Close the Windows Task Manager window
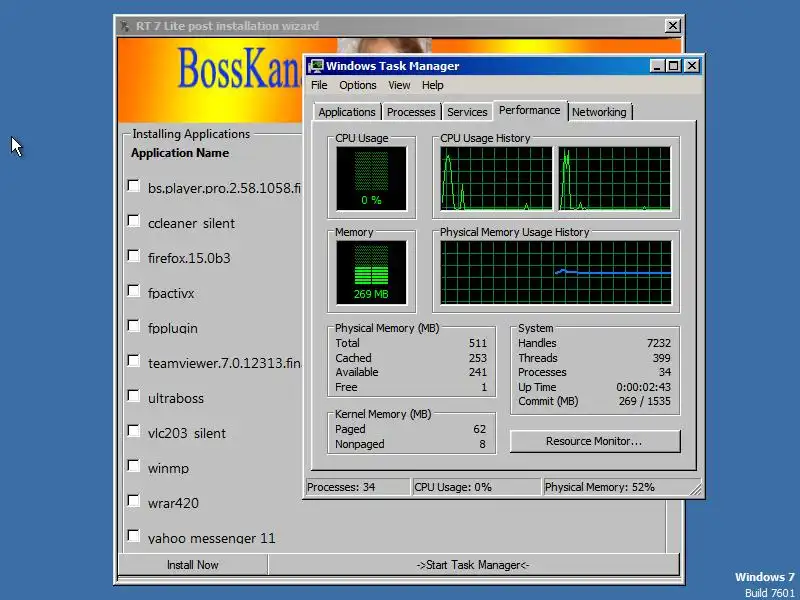 [x=691, y=66]
